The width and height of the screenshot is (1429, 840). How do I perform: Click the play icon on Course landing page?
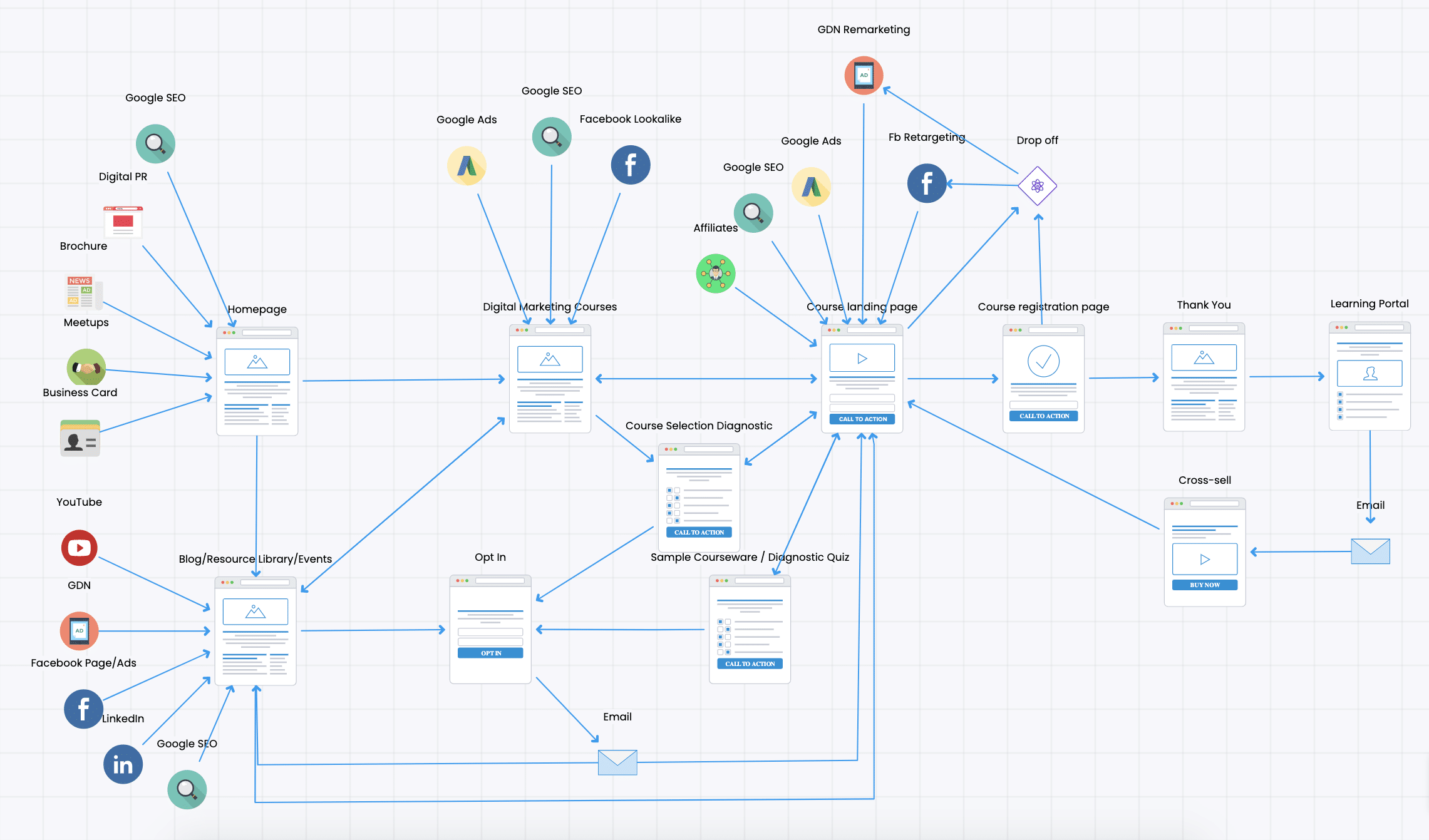coord(862,358)
